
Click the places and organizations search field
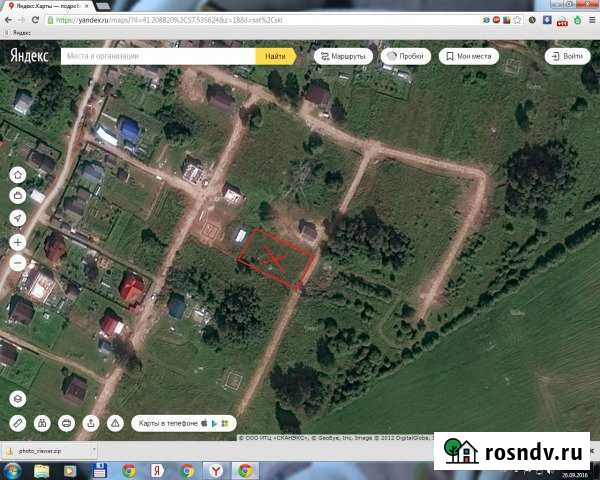158,56
